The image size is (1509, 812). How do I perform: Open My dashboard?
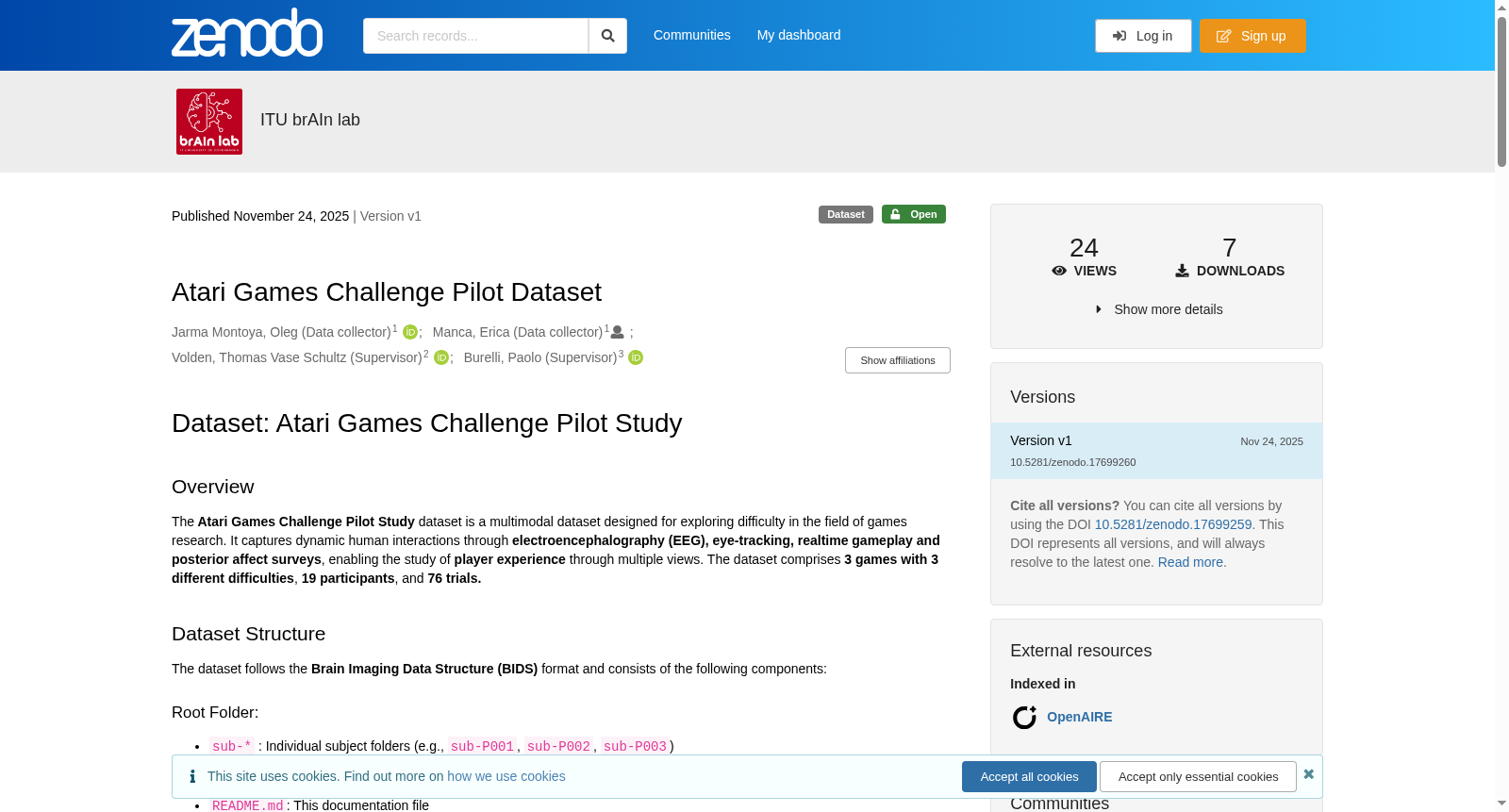799,35
